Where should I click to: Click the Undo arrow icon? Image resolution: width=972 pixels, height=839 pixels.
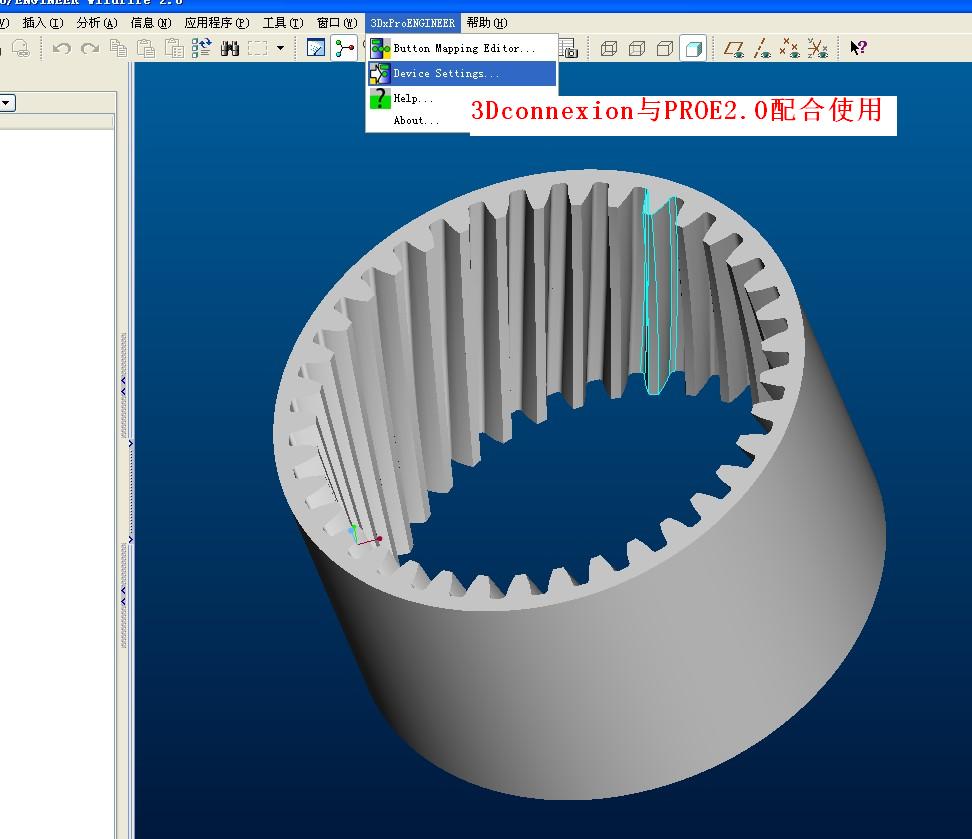[61, 48]
